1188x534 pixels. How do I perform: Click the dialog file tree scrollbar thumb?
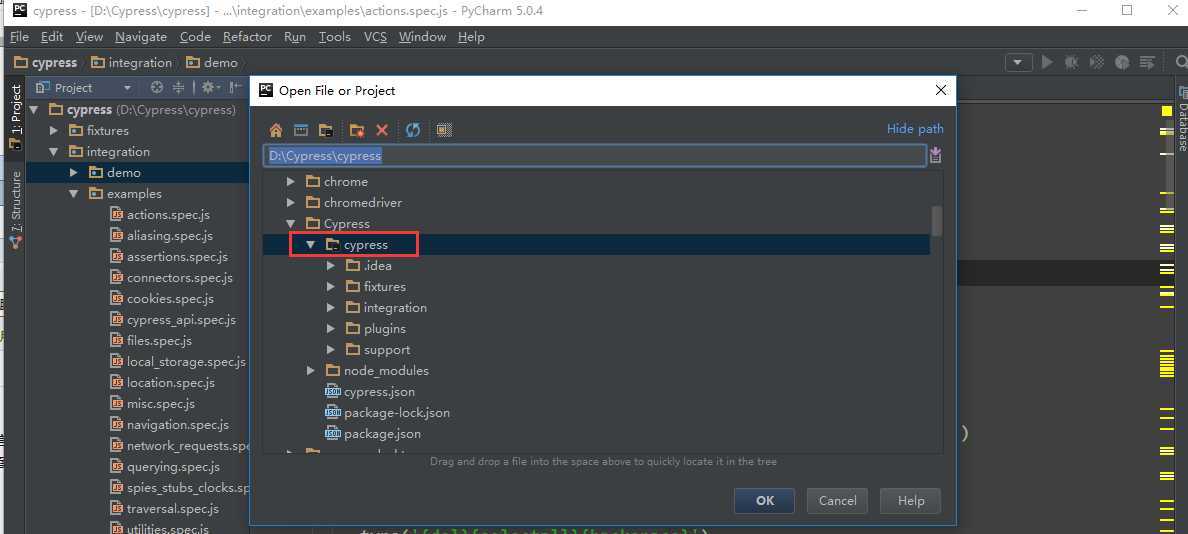coord(937,221)
